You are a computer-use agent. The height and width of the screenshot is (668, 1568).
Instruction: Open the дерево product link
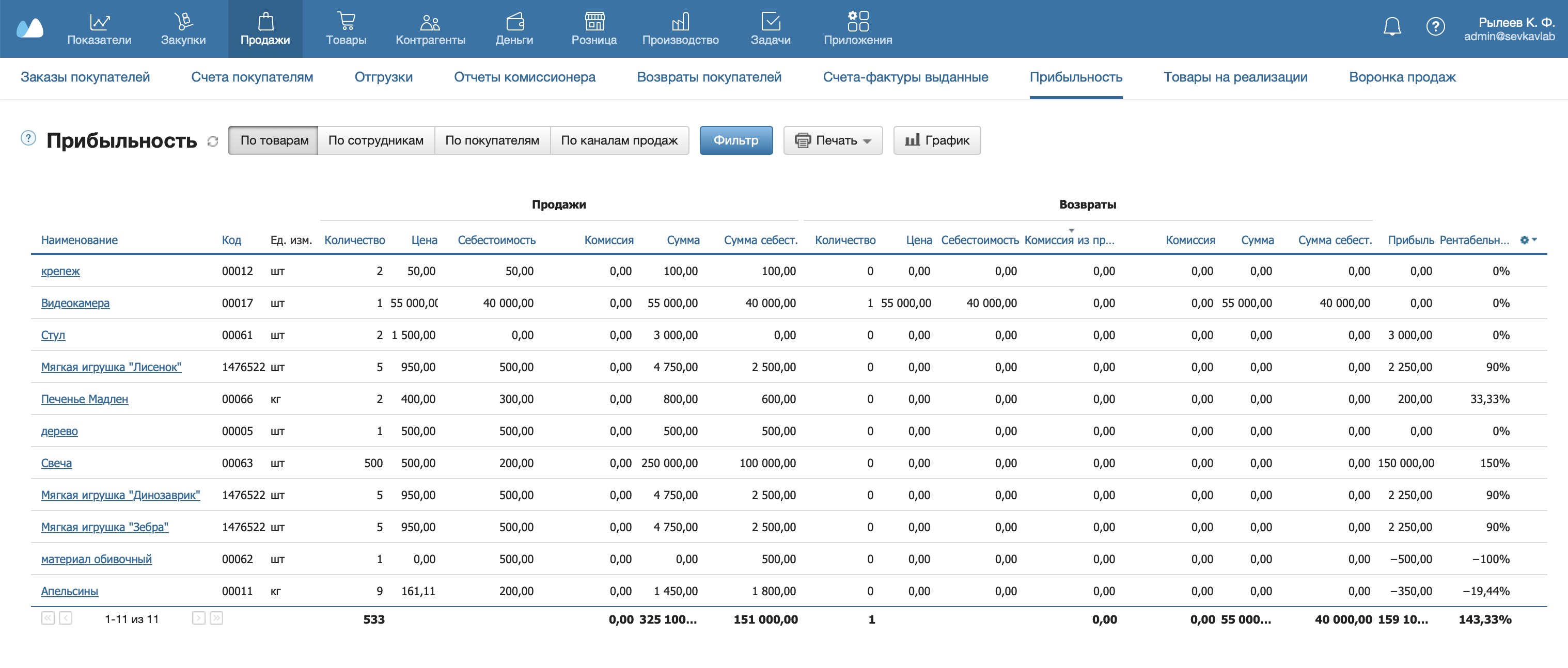coord(59,432)
